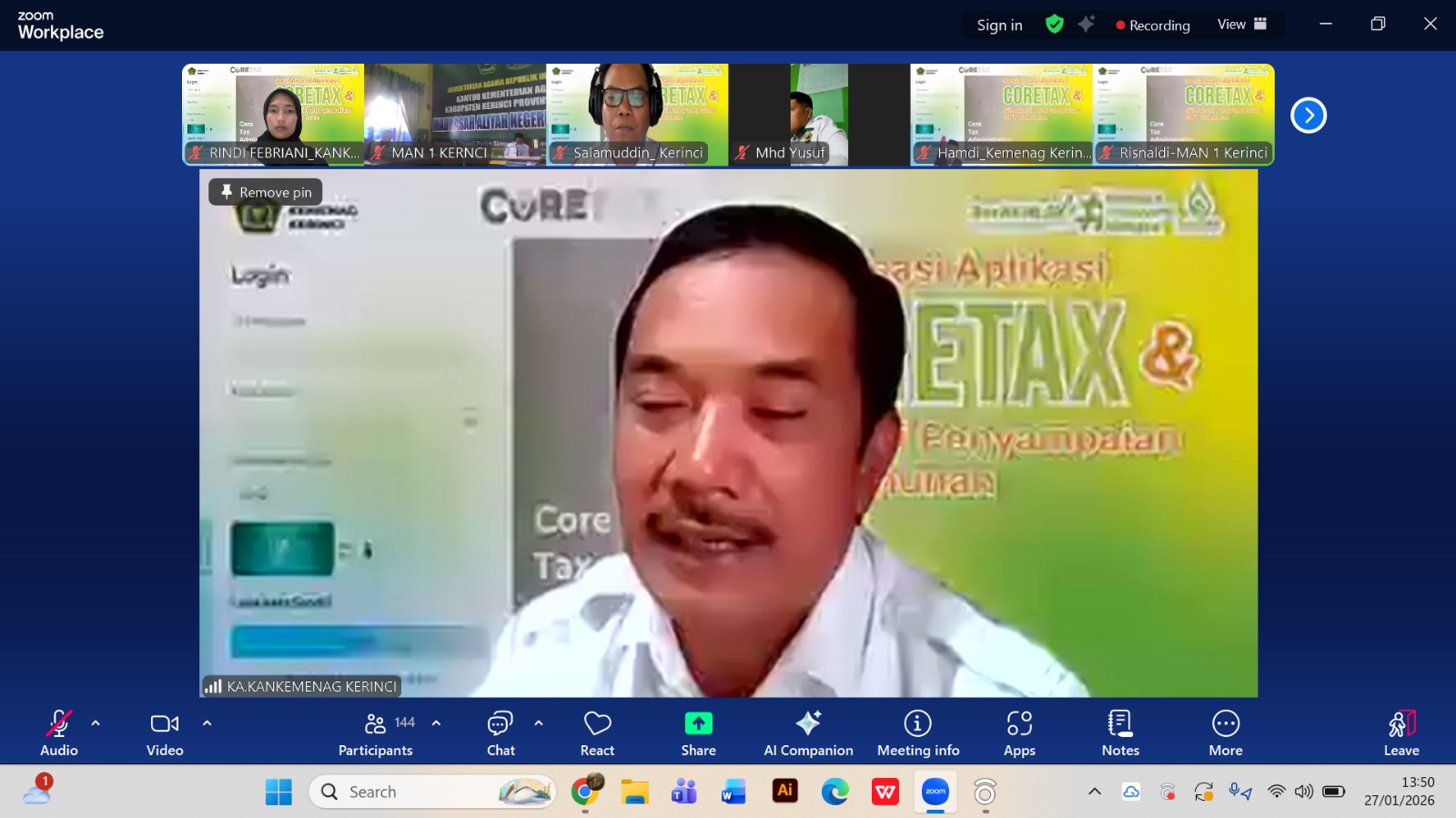The height and width of the screenshot is (818, 1456).
Task: Show next page of participant thumbnails
Action: click(1308, 116)
